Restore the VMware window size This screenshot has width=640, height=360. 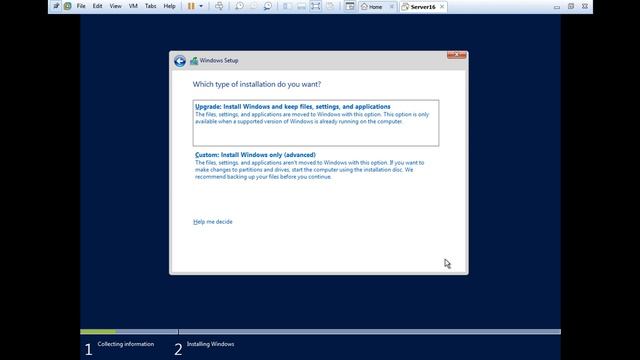[x=571, y=7]
